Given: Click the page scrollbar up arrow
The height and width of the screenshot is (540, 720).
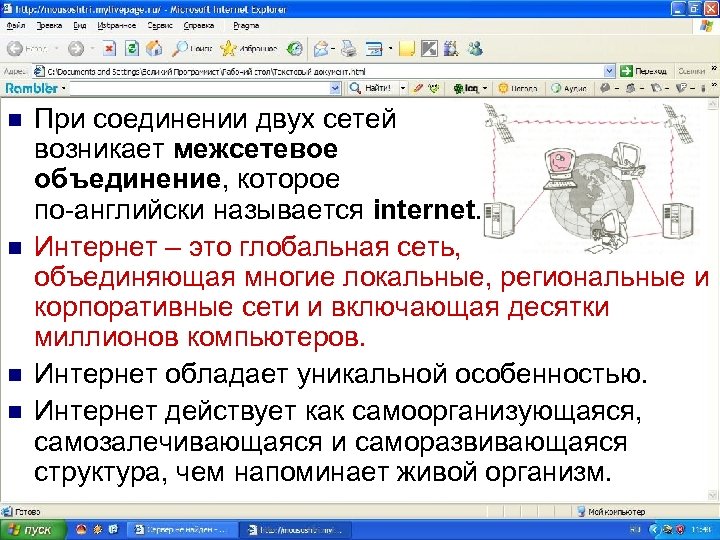Looking at the screenshot, I should tap(713, 104).
